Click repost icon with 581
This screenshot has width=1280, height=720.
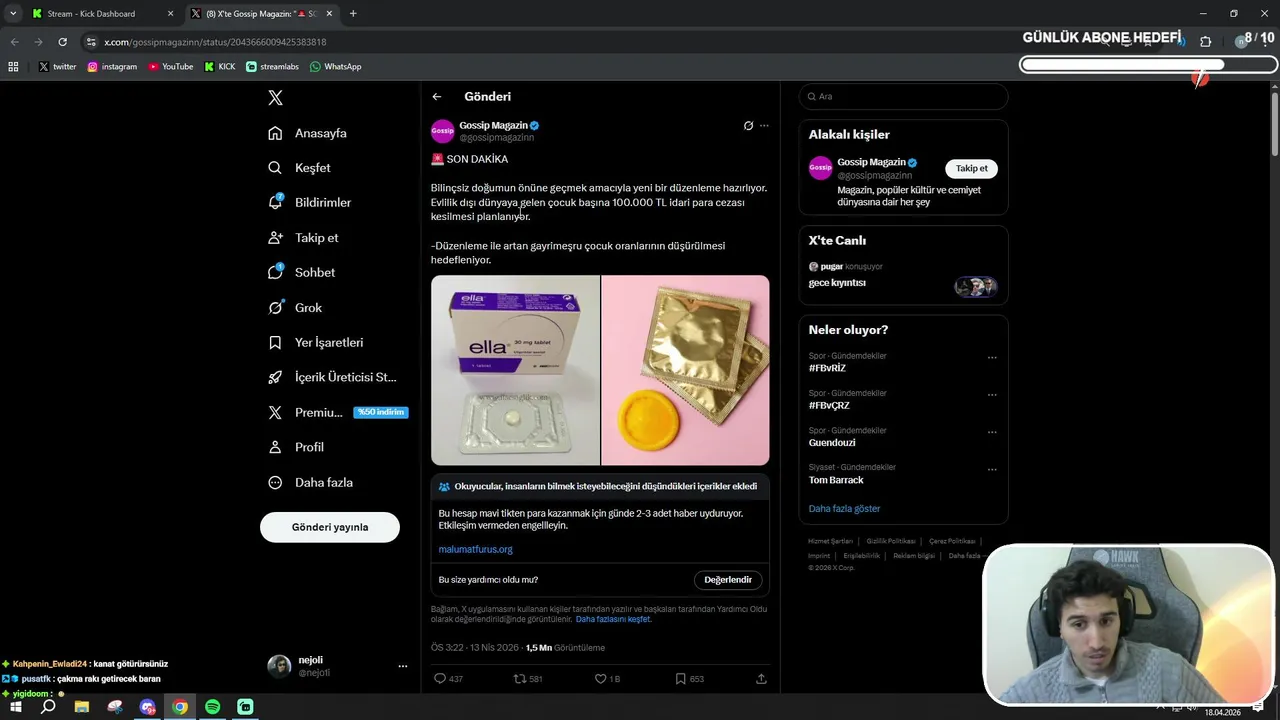click(x=527, y=678)
